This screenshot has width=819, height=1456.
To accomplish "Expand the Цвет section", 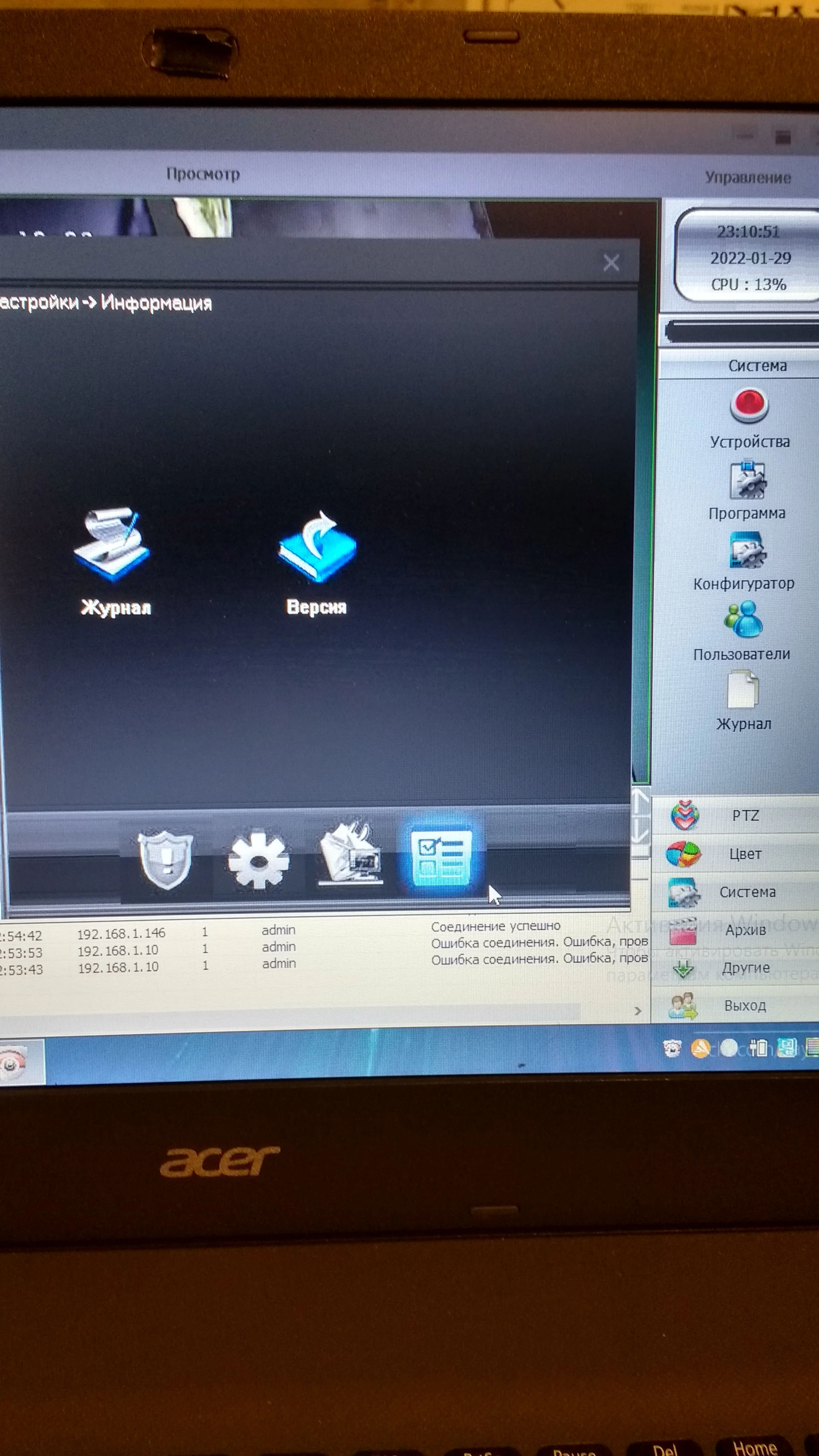I will [744, 854].
